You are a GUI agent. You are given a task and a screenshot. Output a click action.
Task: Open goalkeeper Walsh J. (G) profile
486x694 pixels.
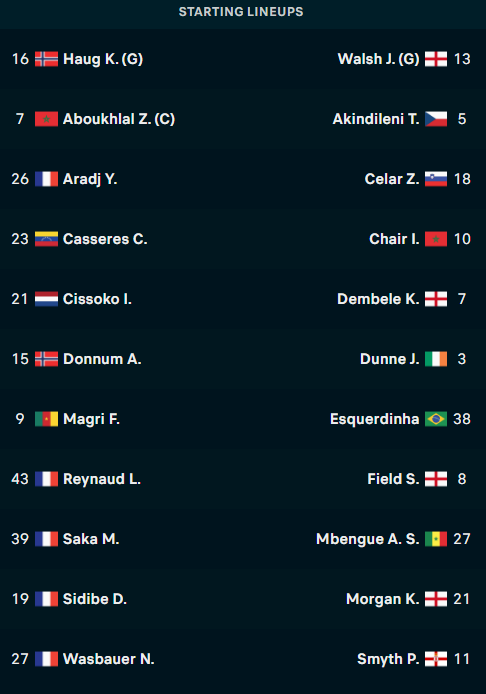point(378,59)
